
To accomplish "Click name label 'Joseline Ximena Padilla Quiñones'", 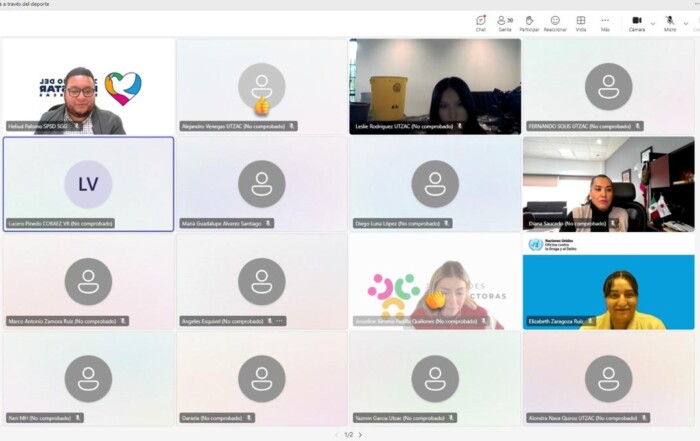I will 416,321.
